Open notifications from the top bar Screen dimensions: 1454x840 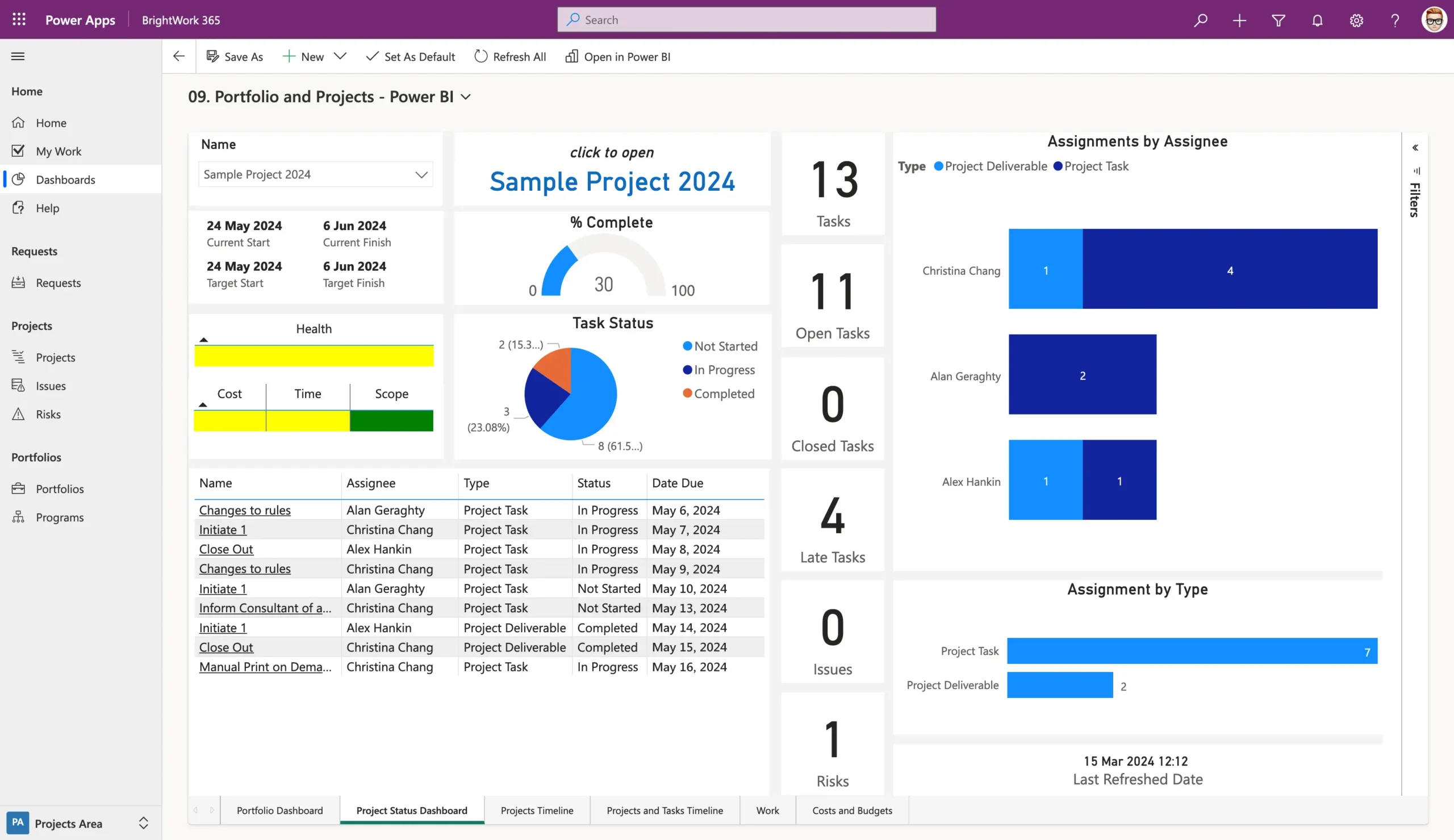(1317, 20)
